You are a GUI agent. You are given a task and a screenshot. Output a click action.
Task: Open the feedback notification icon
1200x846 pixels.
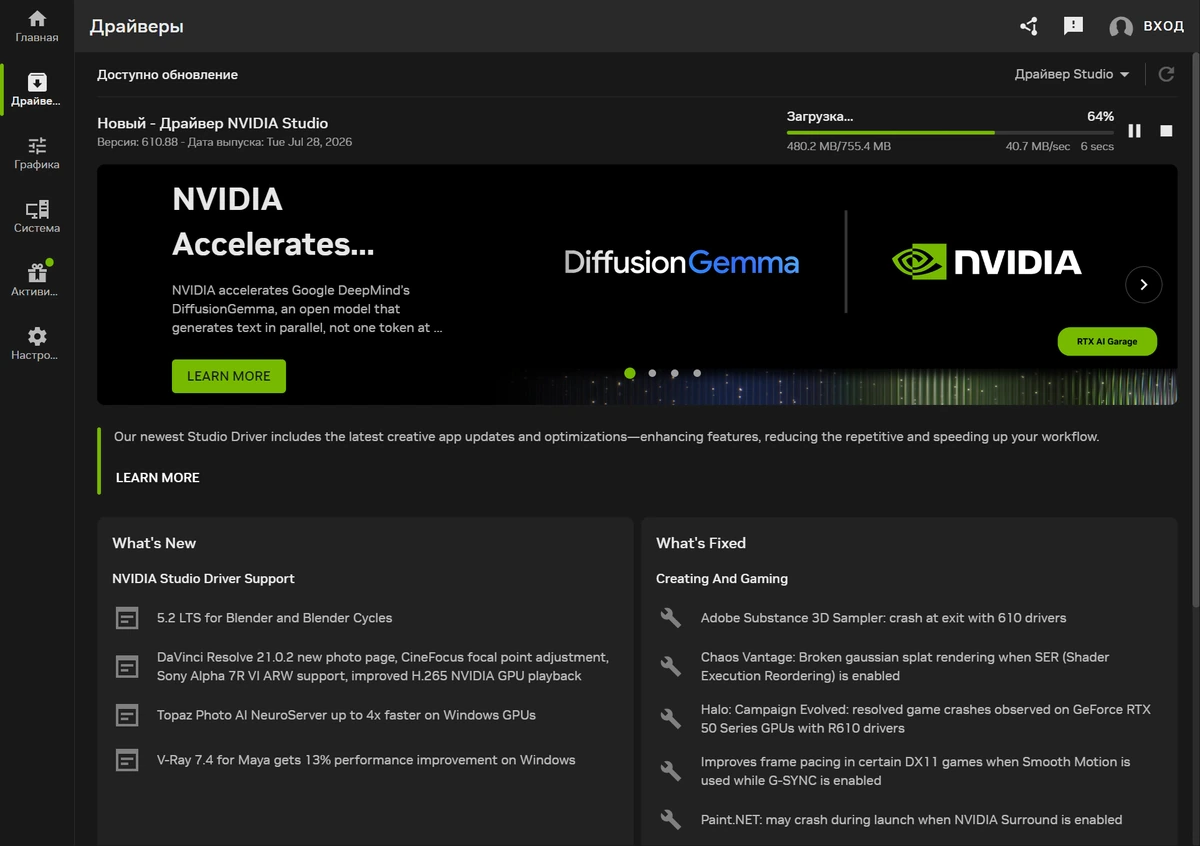1073,26
